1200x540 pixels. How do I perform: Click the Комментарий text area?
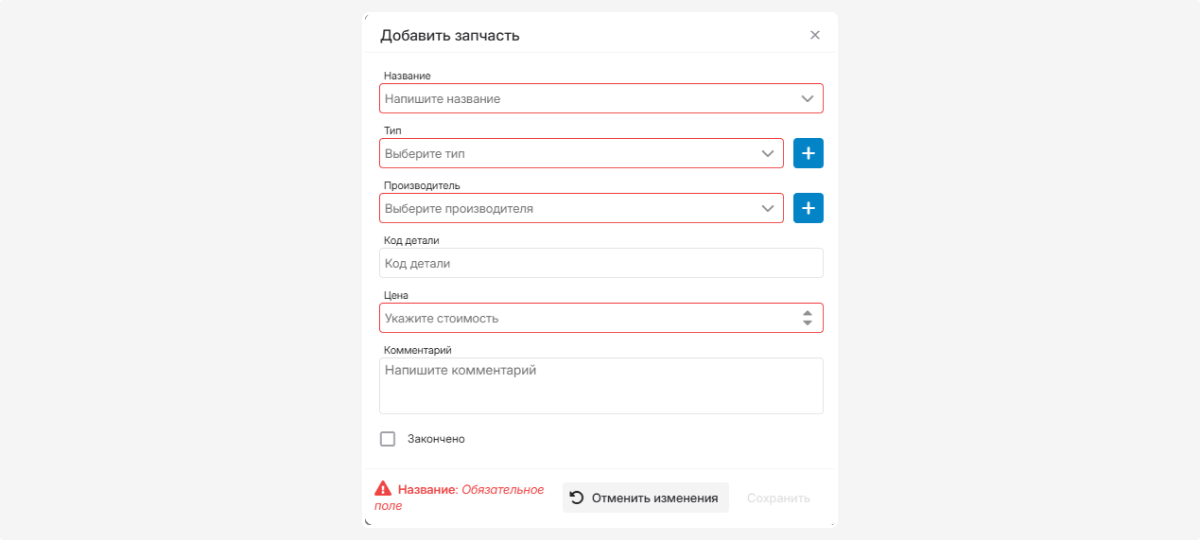pyautogui.click(x=600, y=386)
